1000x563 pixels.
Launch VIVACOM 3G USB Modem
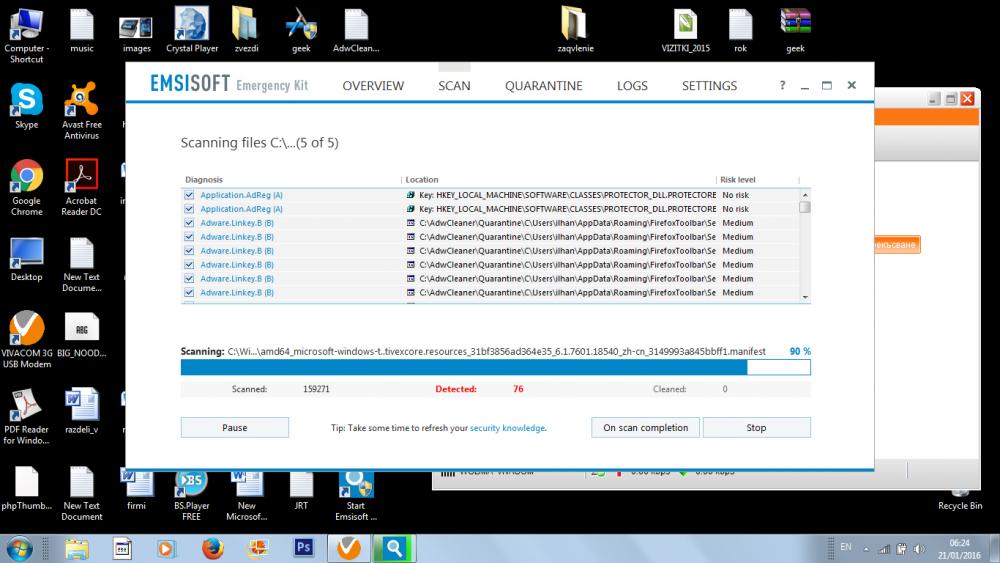[26, 340]
